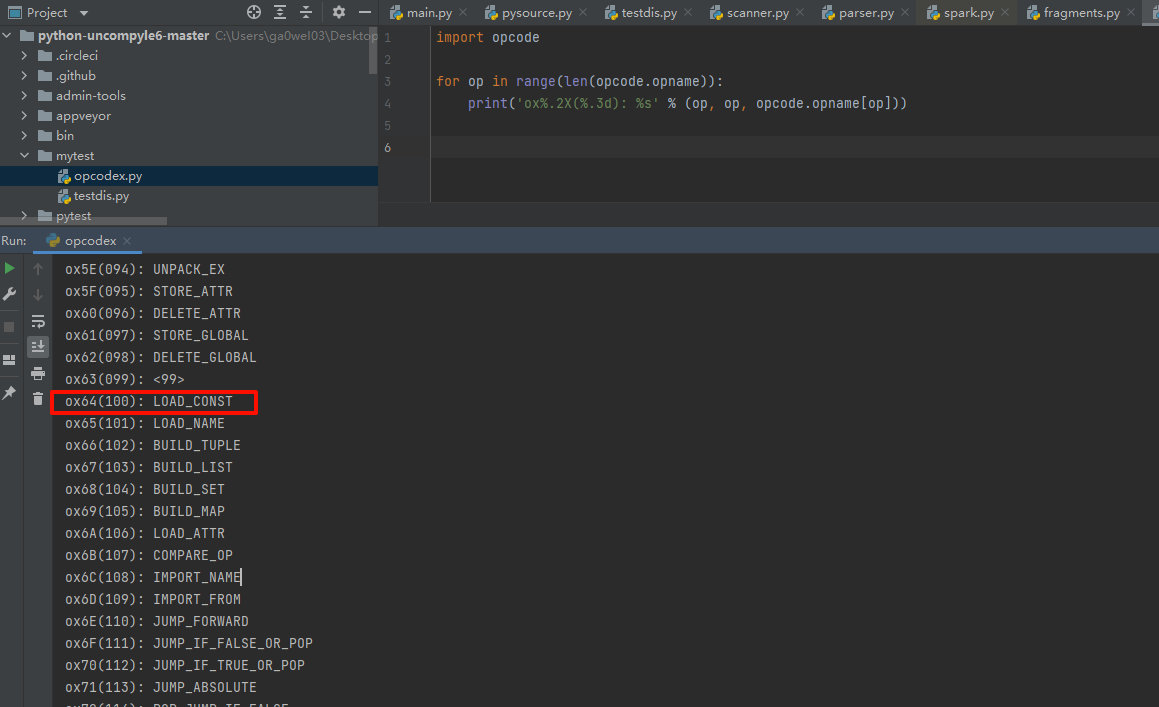Select testdis.py under mytest folder
This screenshot has height=707, width=1159.
tap(101, 196)
